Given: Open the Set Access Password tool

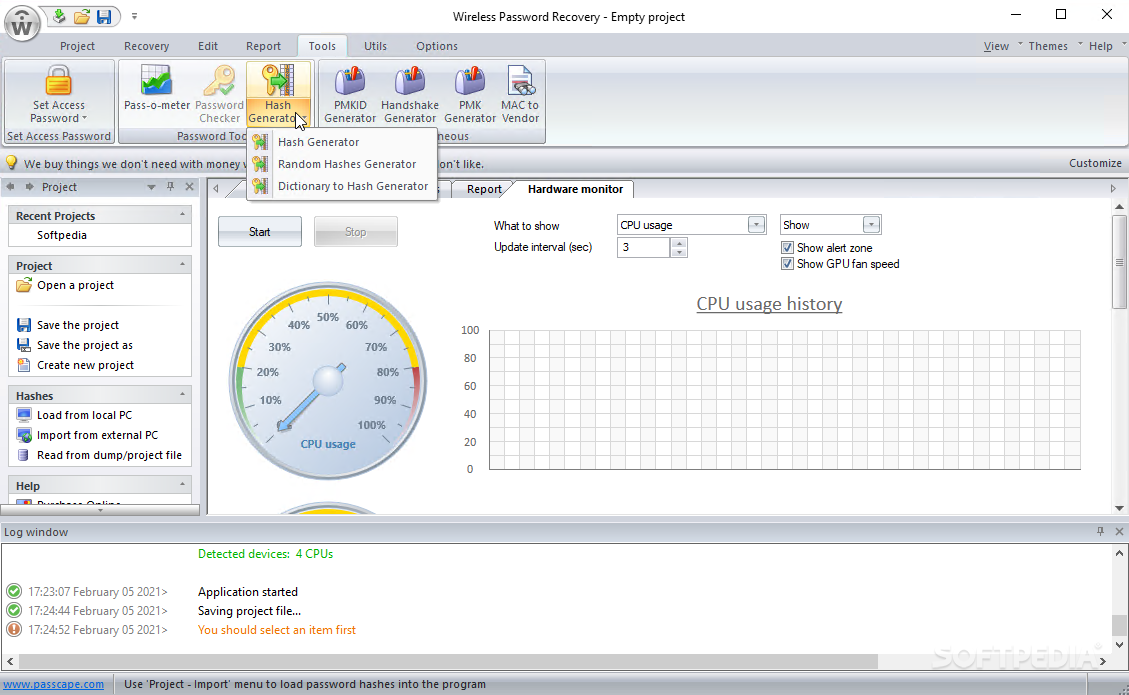Looking at the screenshot, I should click(58, 94).
